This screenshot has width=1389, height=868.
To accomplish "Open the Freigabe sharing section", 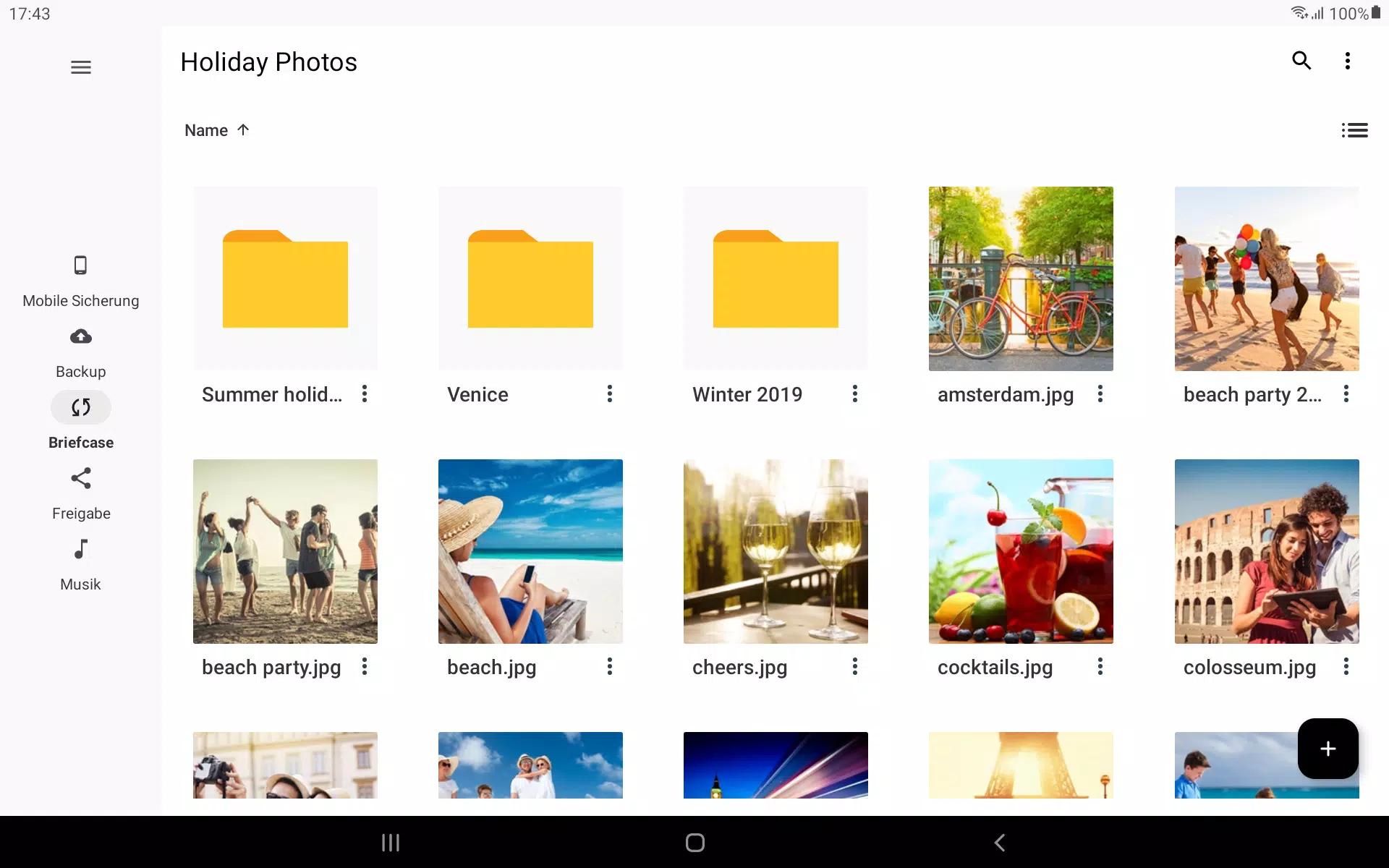I will (81, 495).
